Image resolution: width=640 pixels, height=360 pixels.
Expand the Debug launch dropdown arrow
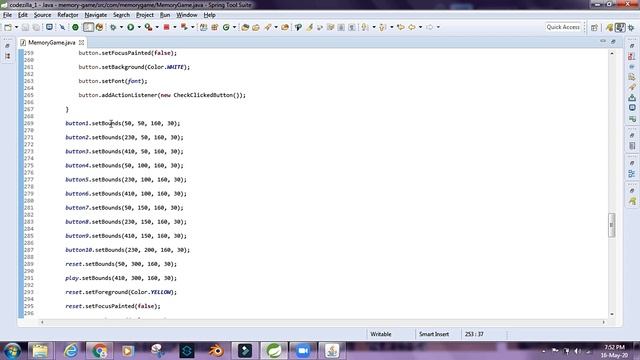[x=121, y=27]
